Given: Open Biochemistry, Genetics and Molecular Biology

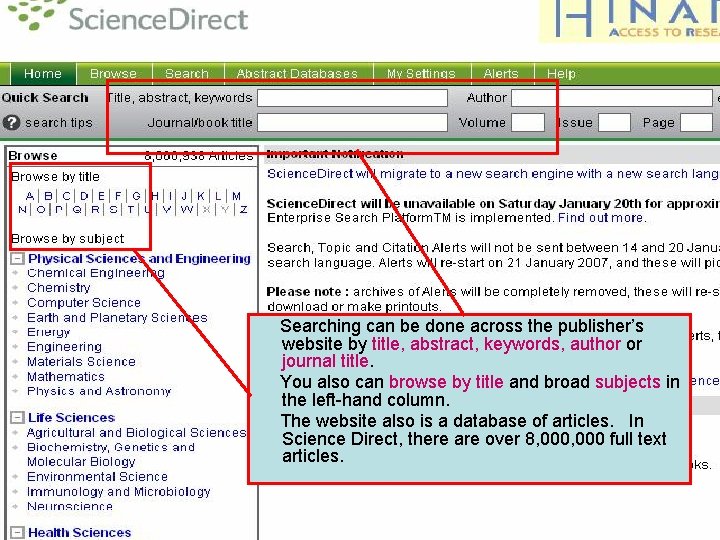Looking at the screenshot, I should 111,455.
